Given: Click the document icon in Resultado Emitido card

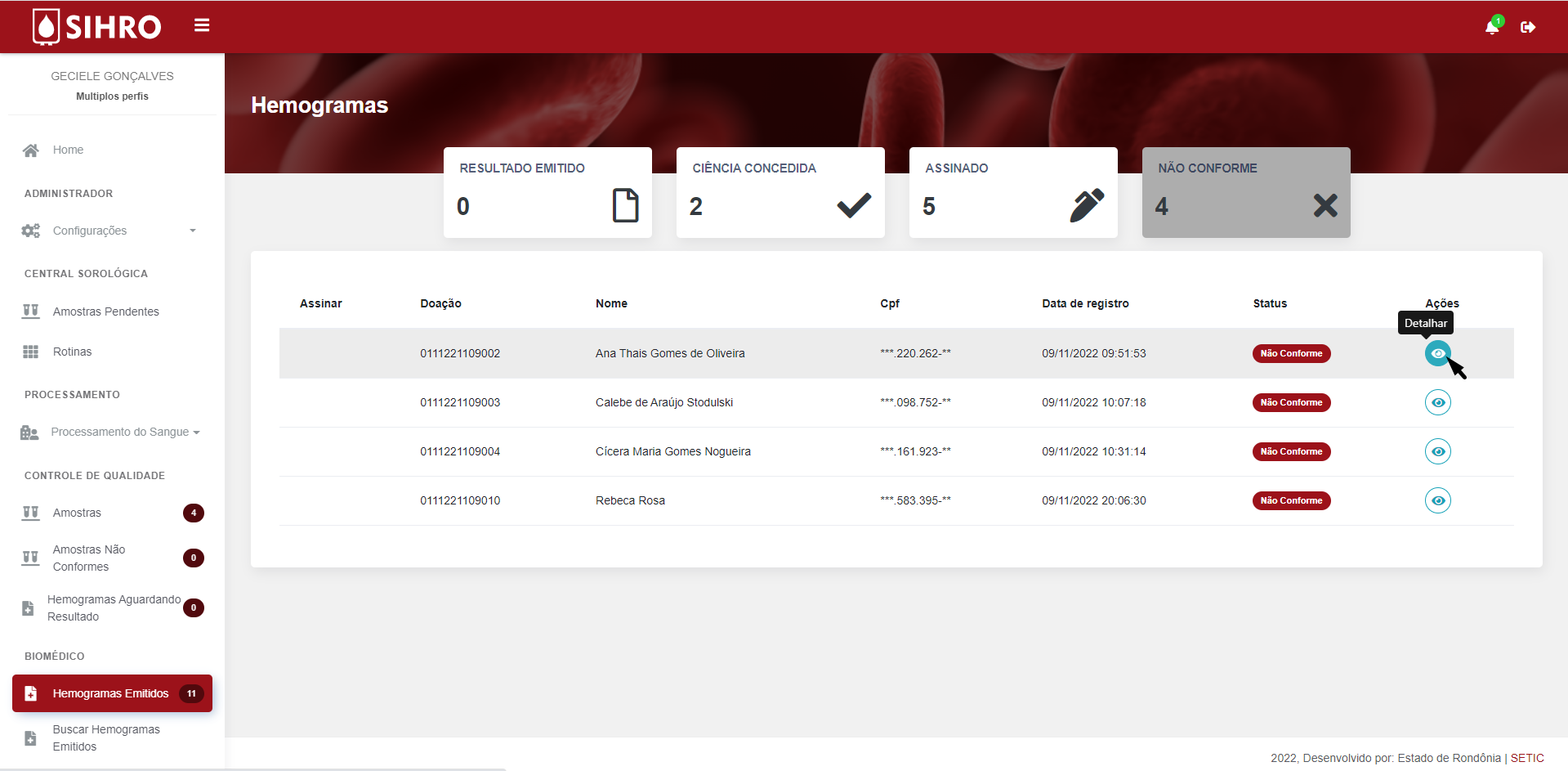Looking at the screenshot, I should [625, 205].
